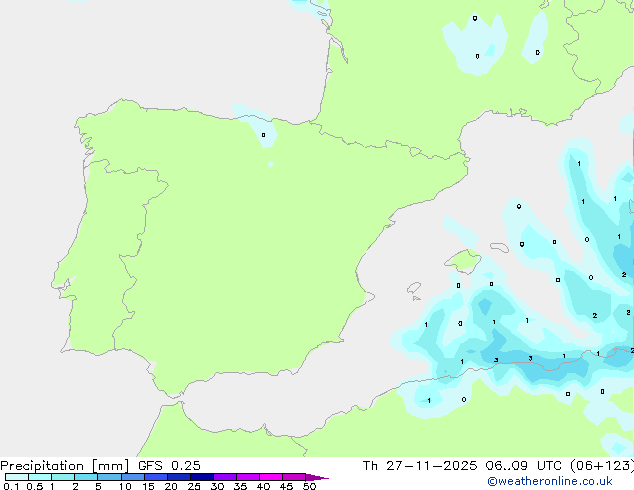Select the 45–50 mm legend swatch
This screenshot has height=490, width=634.
click(x=294, y=477)
